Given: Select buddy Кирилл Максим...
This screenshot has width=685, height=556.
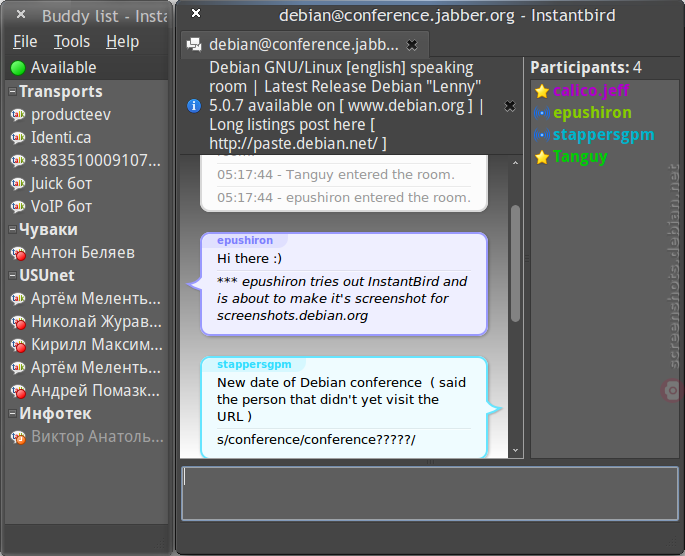Looking at the screenshot, I should click(x=86, y=345).
